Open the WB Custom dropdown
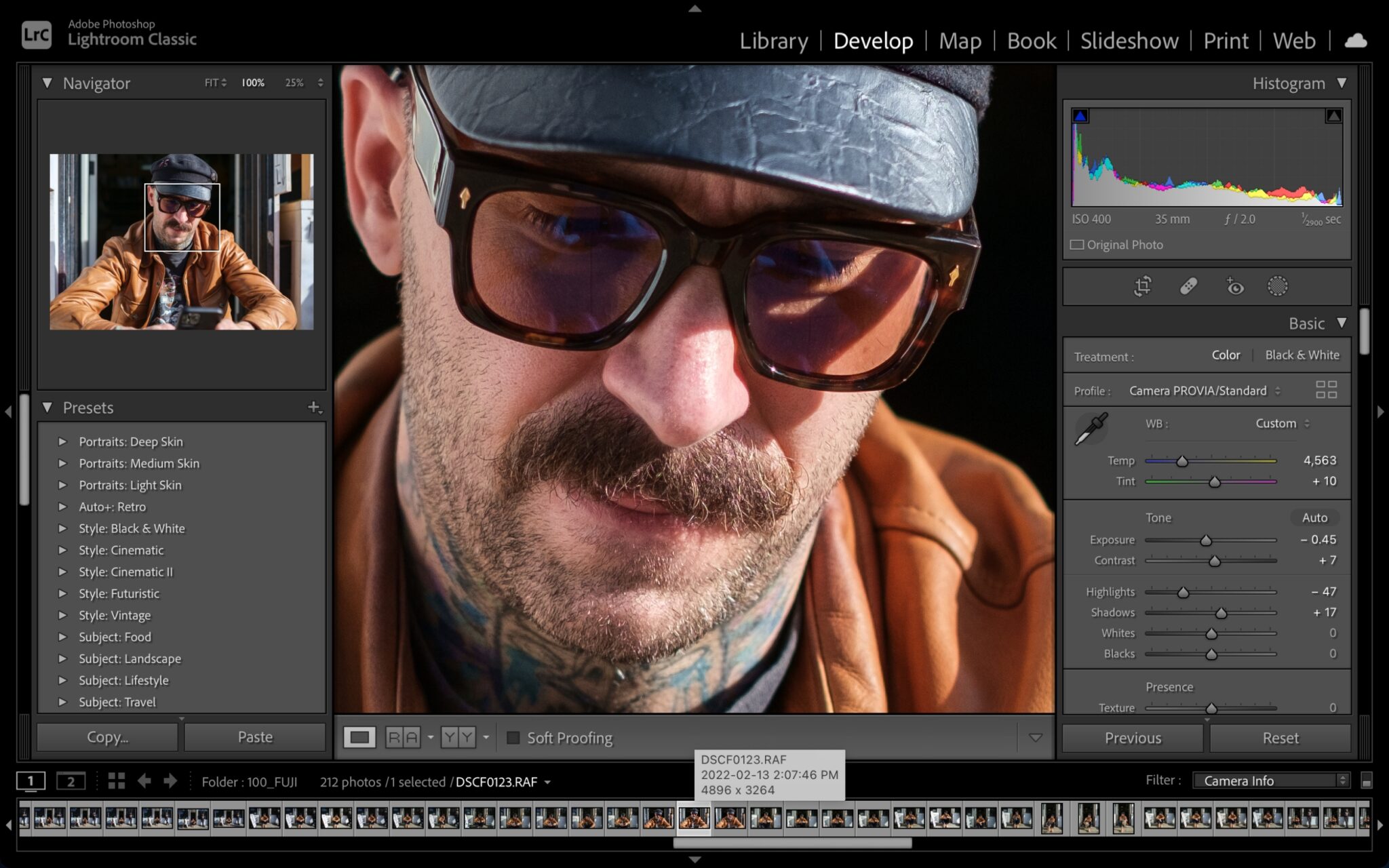1389x868 pixels. coord(1283,423)
